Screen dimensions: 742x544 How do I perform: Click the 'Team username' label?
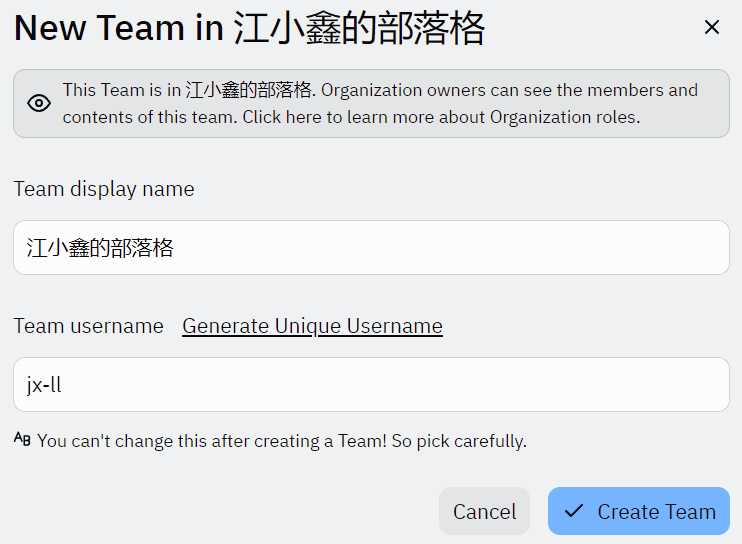(88, 326)
